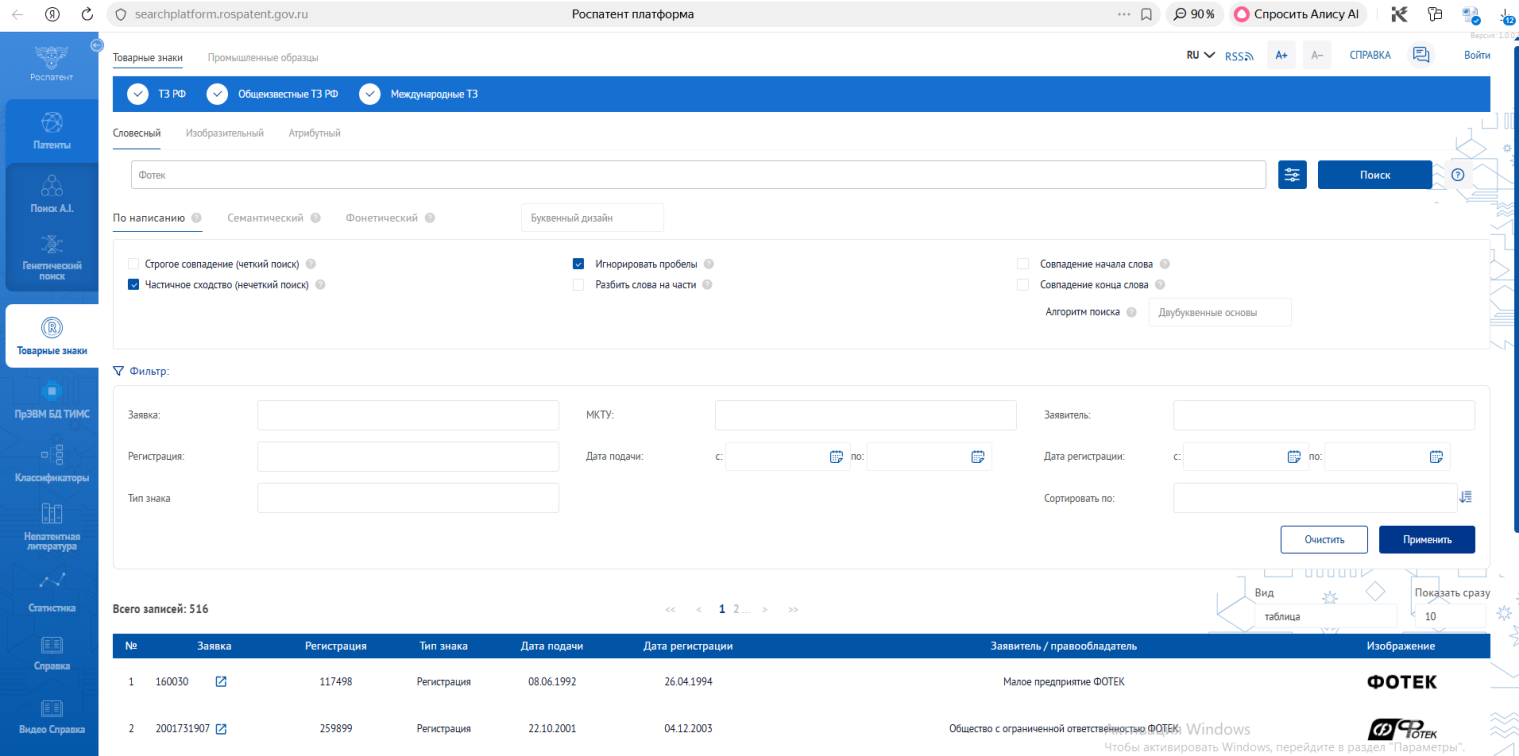The width and height of the screenshot is (1519, 756).
Task: Click help icon beside Семантический
Action: (315, 218)
